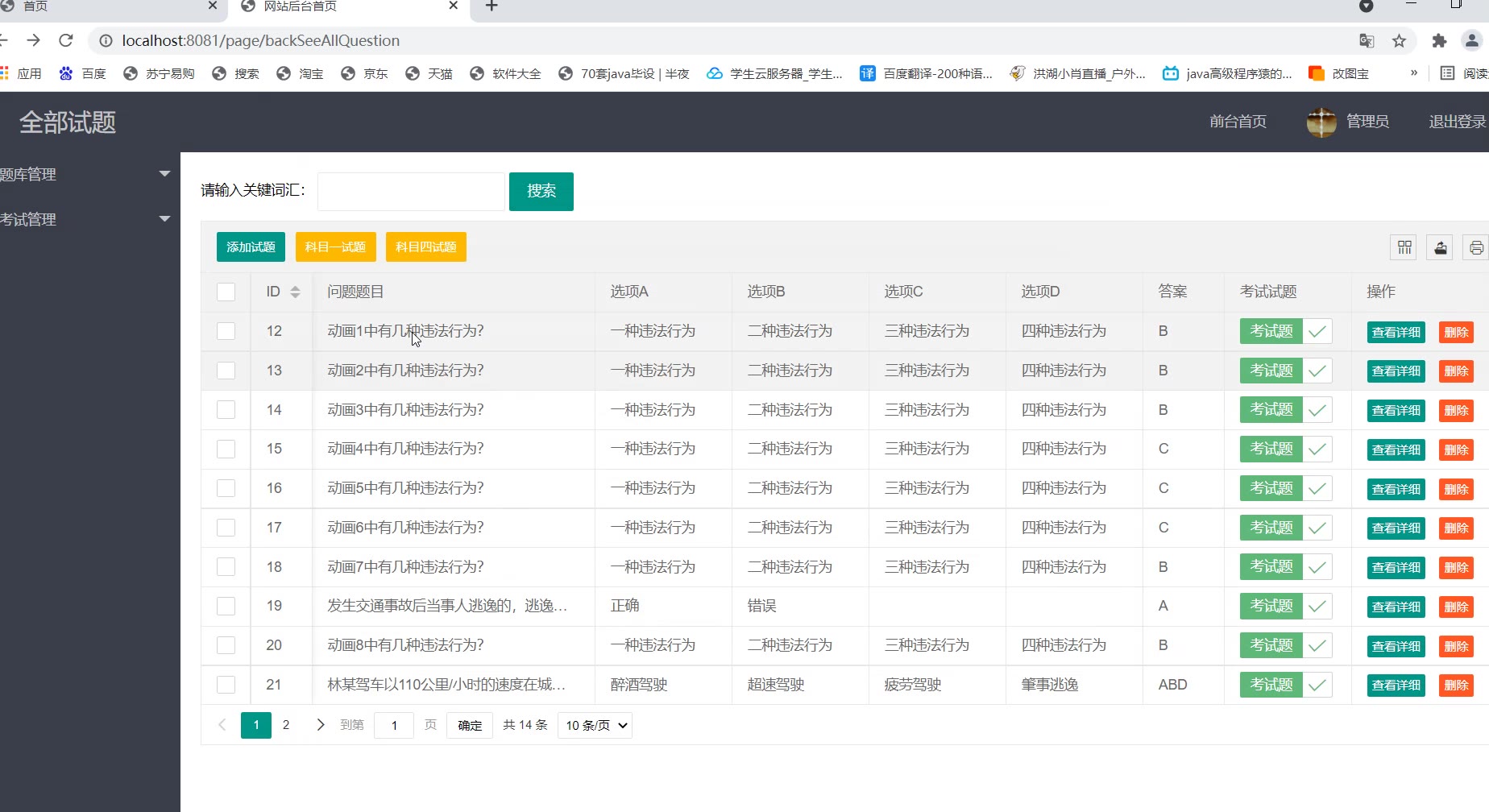Screen dimensions: 1489x812
Task: Open the 百度翻译 bookmark
Action: pyautogui.click(x=926, y=73)
